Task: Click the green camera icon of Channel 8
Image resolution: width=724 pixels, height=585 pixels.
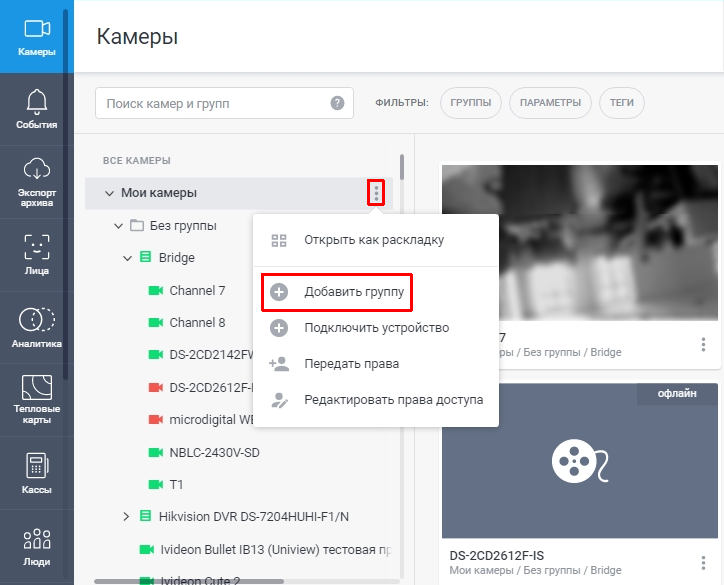Action: [156, 322]
